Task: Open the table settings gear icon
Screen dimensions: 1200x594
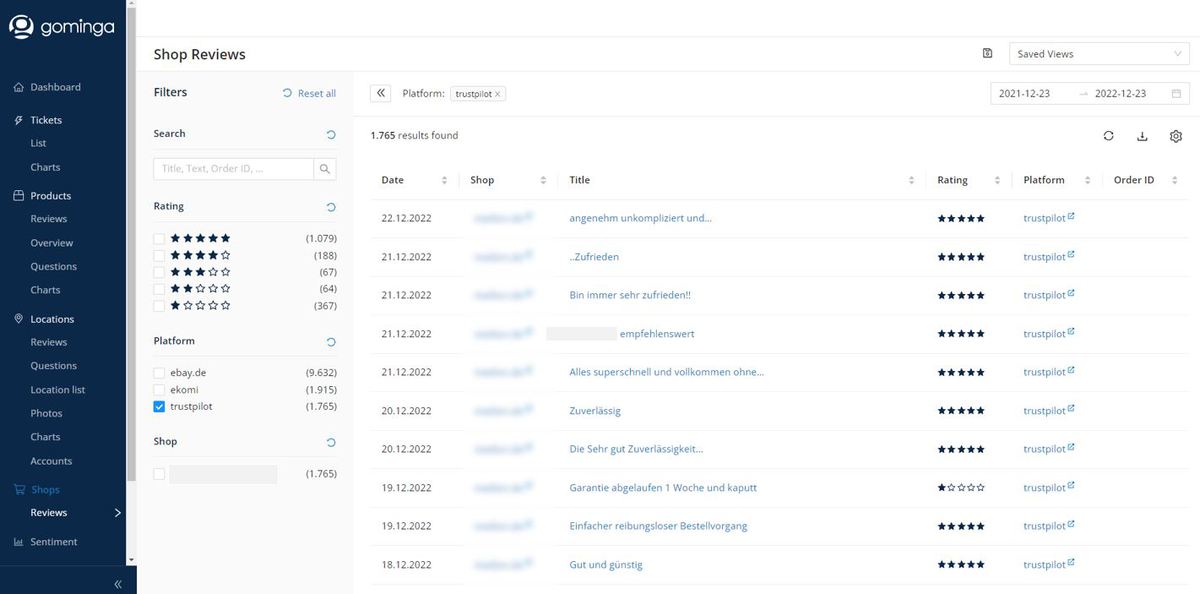Action: tap(1176, 136)
